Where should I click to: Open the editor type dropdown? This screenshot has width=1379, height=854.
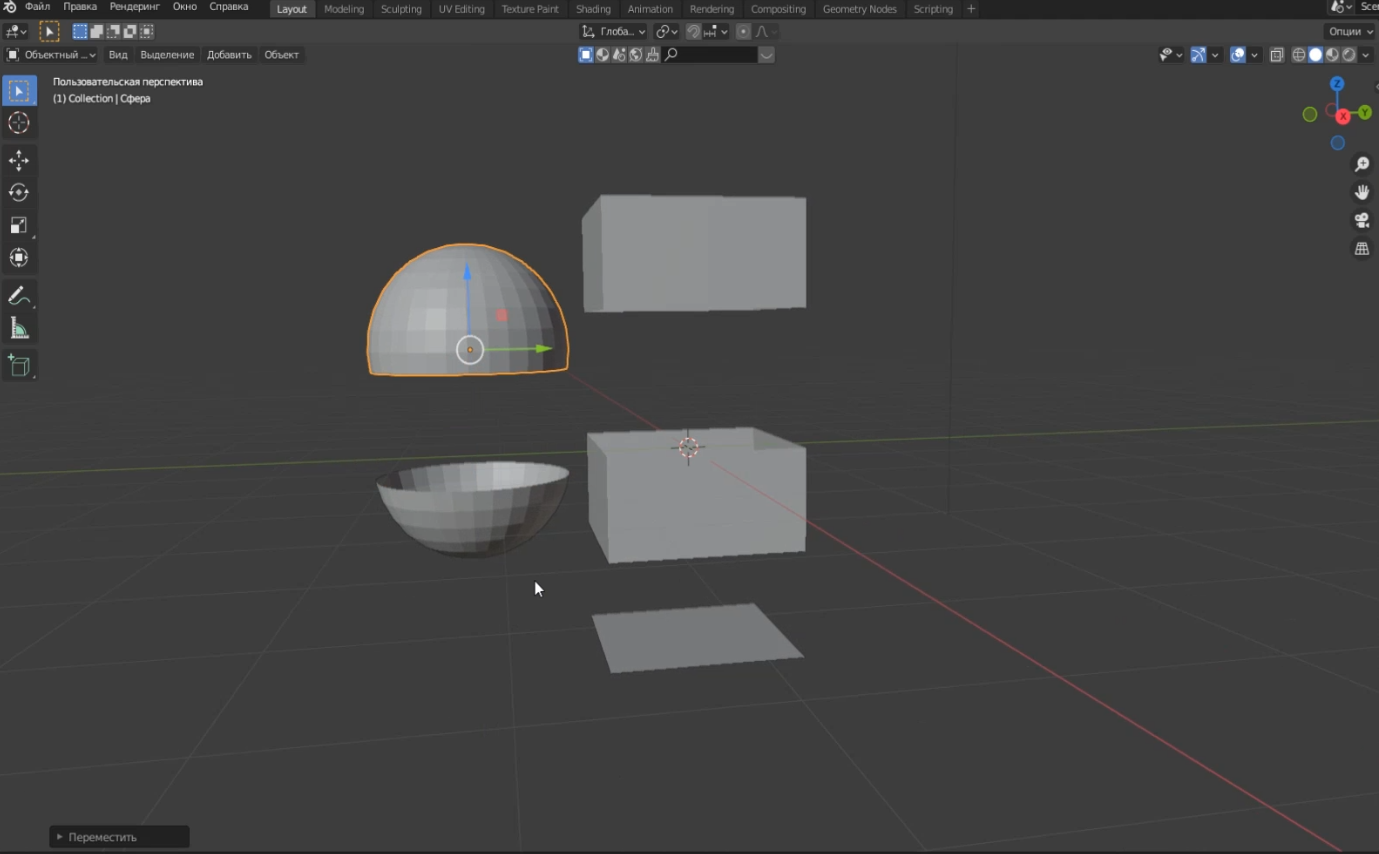pyautogui.click(x=16, y=32)
